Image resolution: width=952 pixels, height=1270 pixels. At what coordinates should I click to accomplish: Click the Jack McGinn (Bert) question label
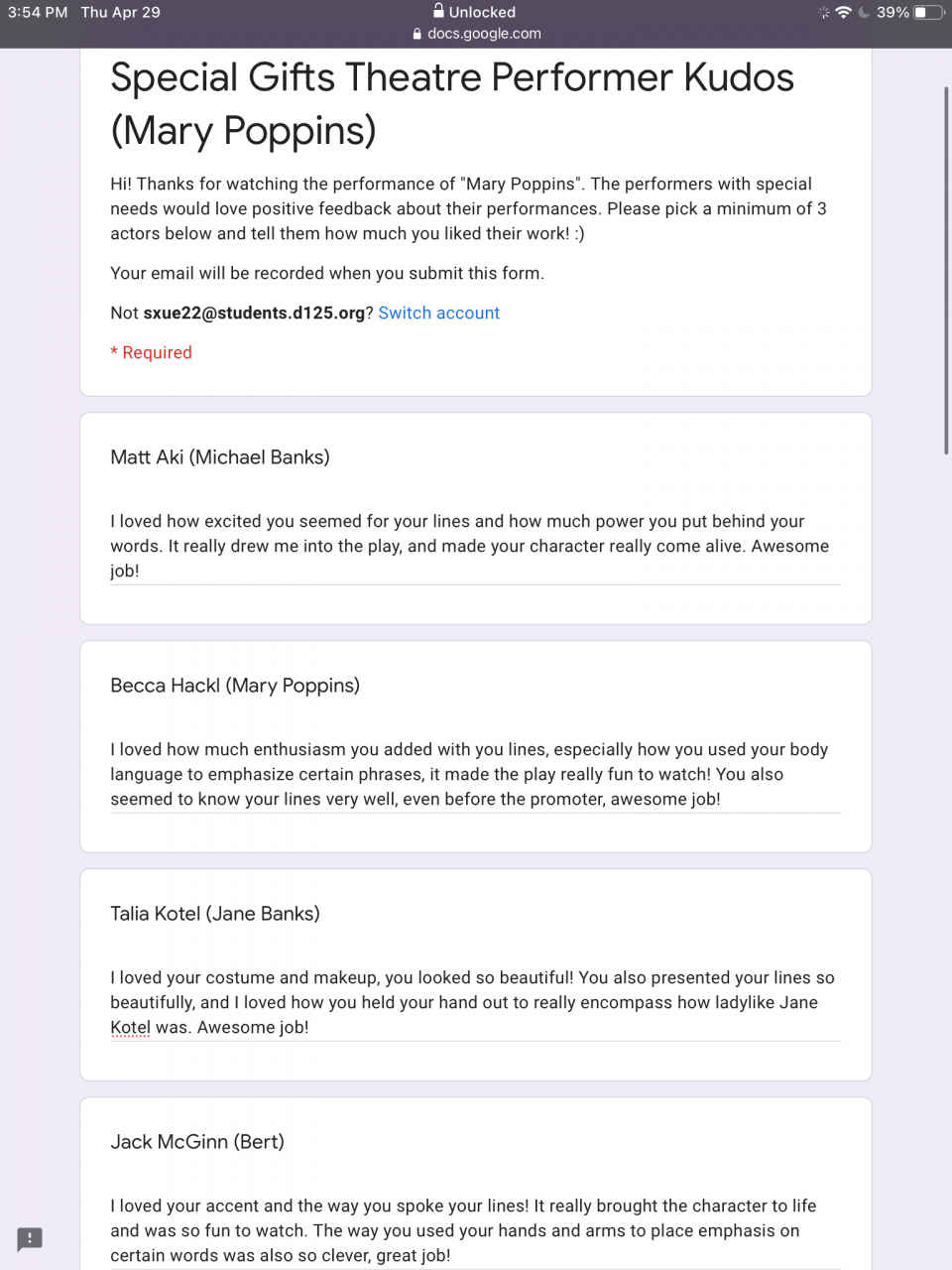click(x=197, y=1142)
